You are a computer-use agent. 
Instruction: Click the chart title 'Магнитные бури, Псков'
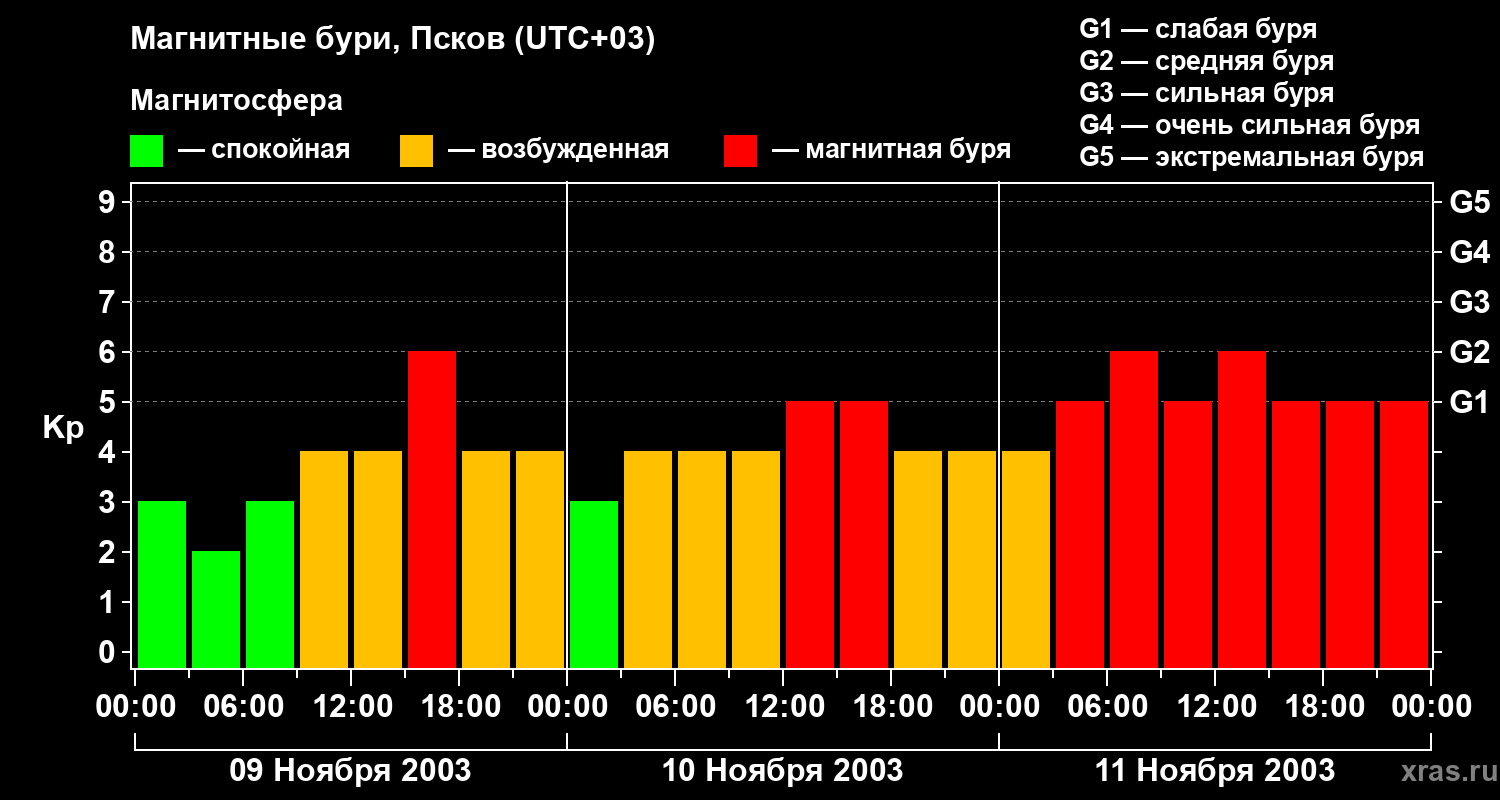click(x=392, y=40)
